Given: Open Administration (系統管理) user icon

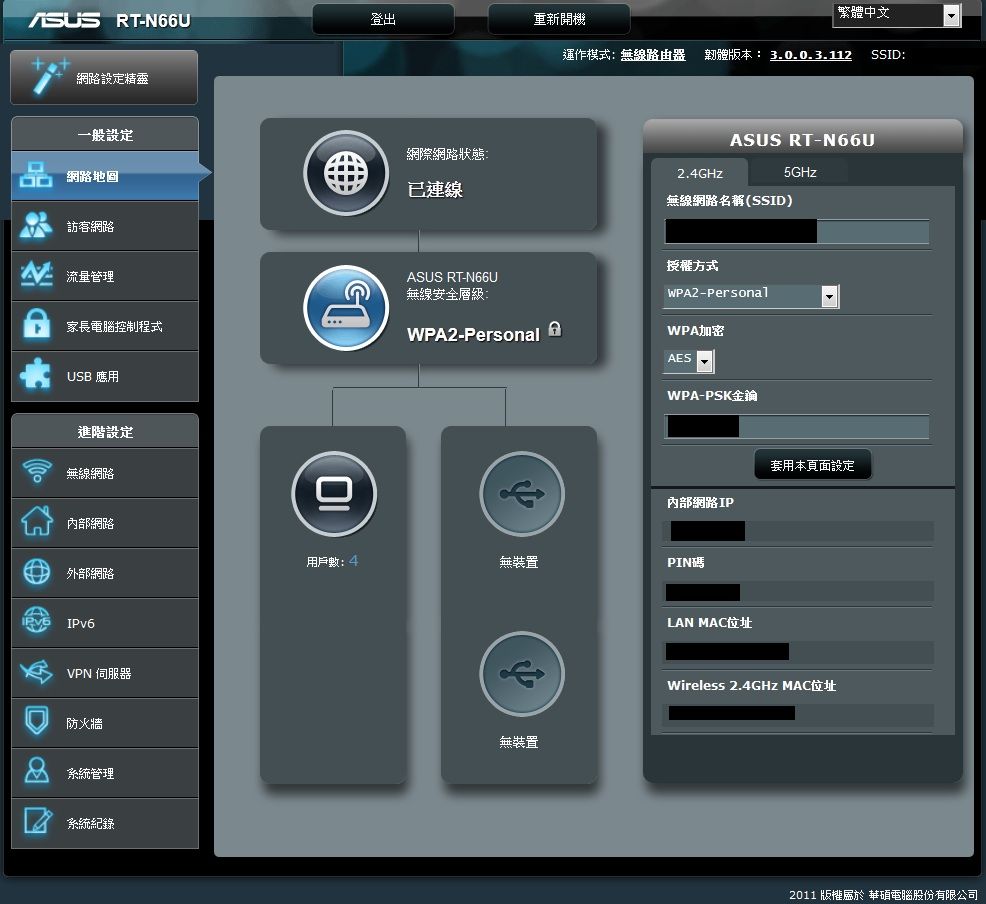Looking at the screenshot, I should point(36,771).
